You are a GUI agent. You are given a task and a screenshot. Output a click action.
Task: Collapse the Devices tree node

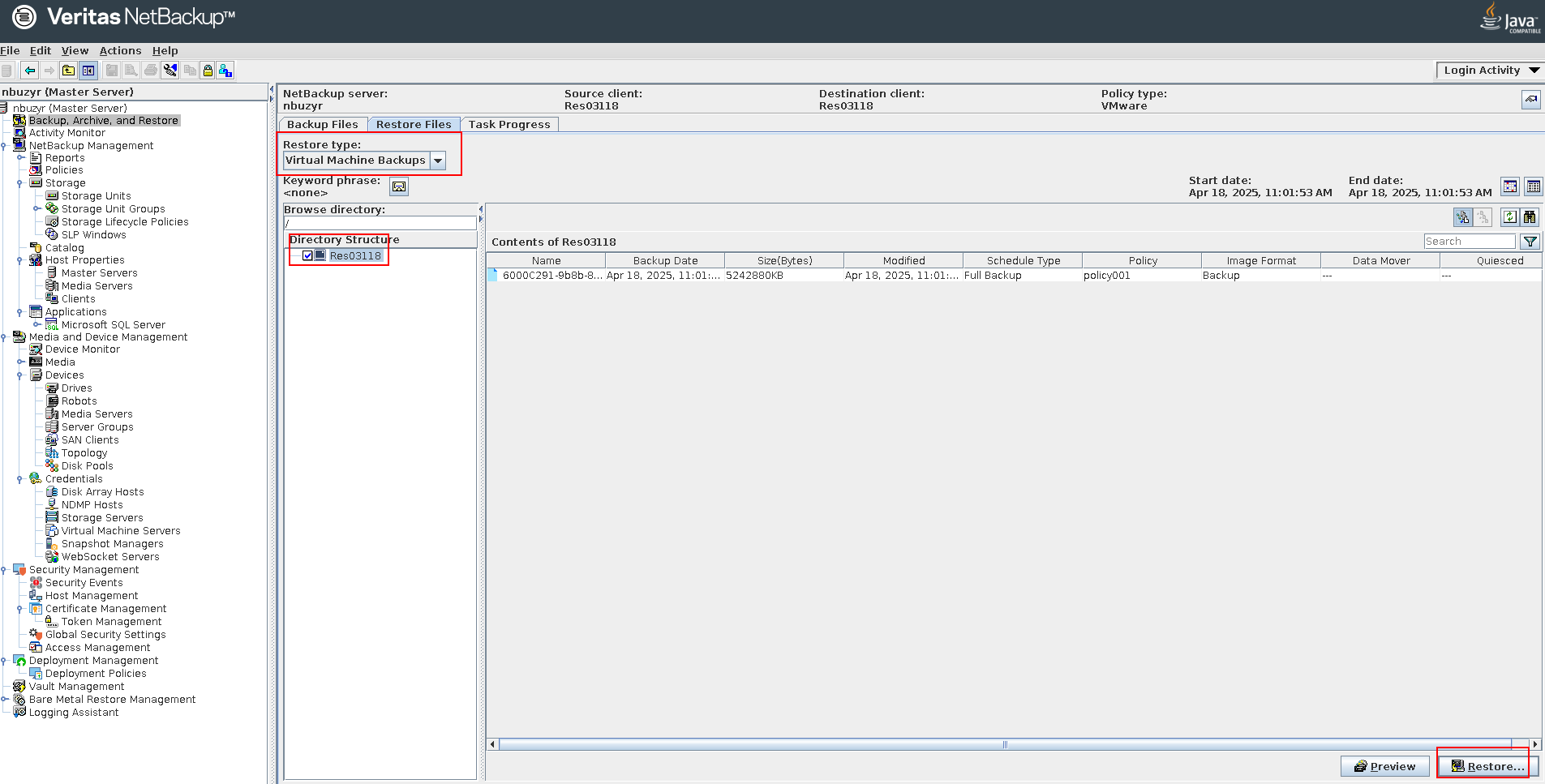(19, 375)
